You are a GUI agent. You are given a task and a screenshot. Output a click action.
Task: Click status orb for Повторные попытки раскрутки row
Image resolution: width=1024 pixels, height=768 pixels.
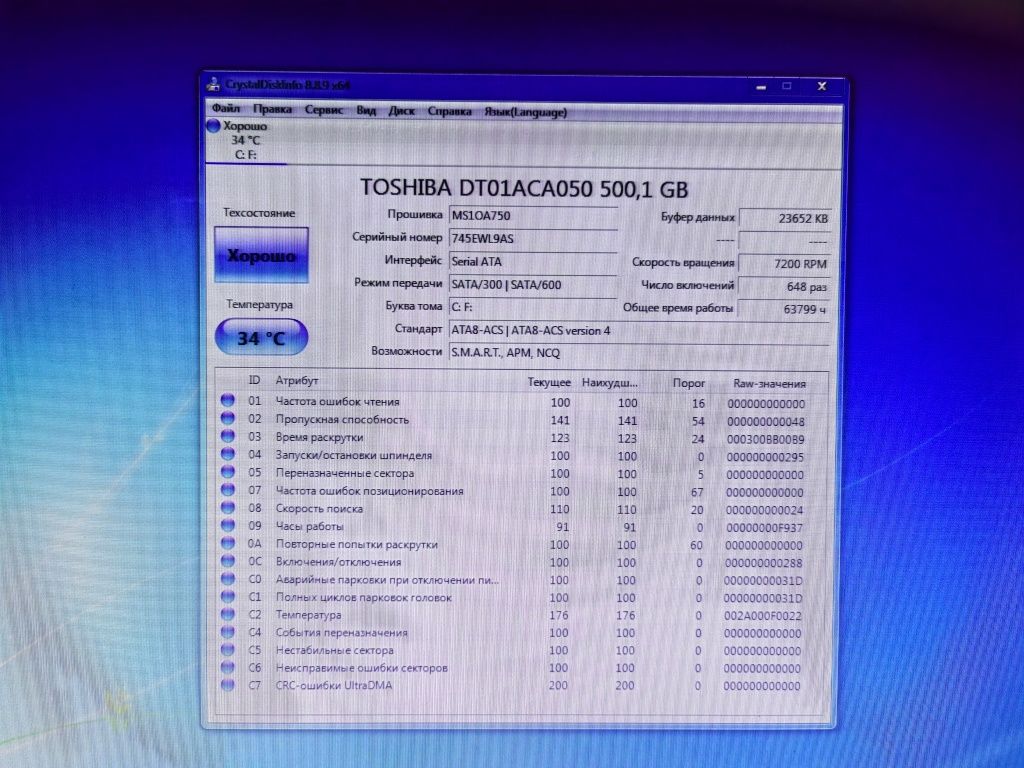[x=228, y=543]
